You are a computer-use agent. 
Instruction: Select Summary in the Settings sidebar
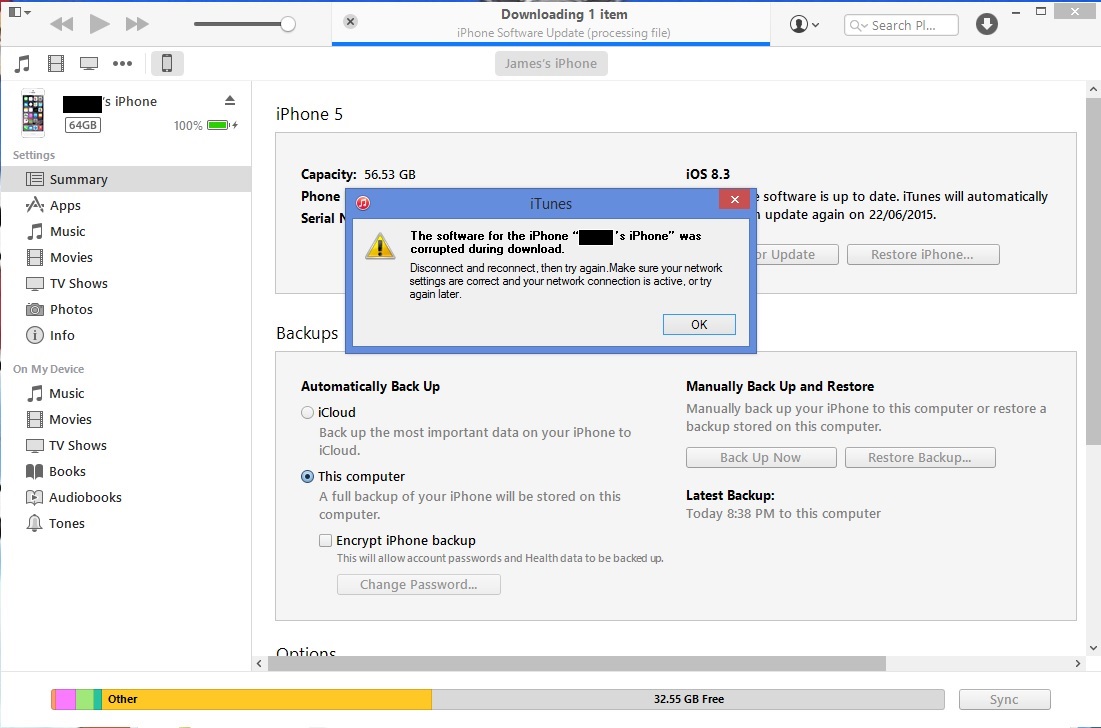(x=126, y=179)
